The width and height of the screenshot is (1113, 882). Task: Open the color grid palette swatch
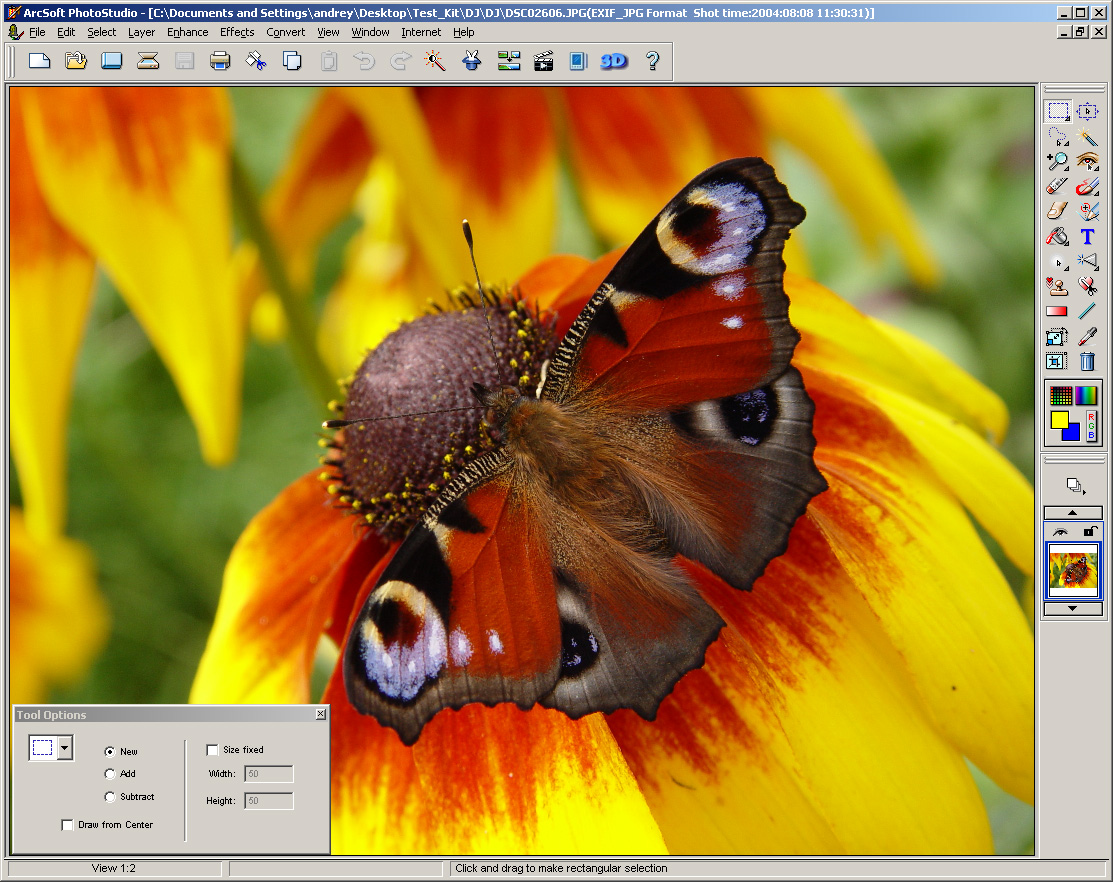[1060, 395]
